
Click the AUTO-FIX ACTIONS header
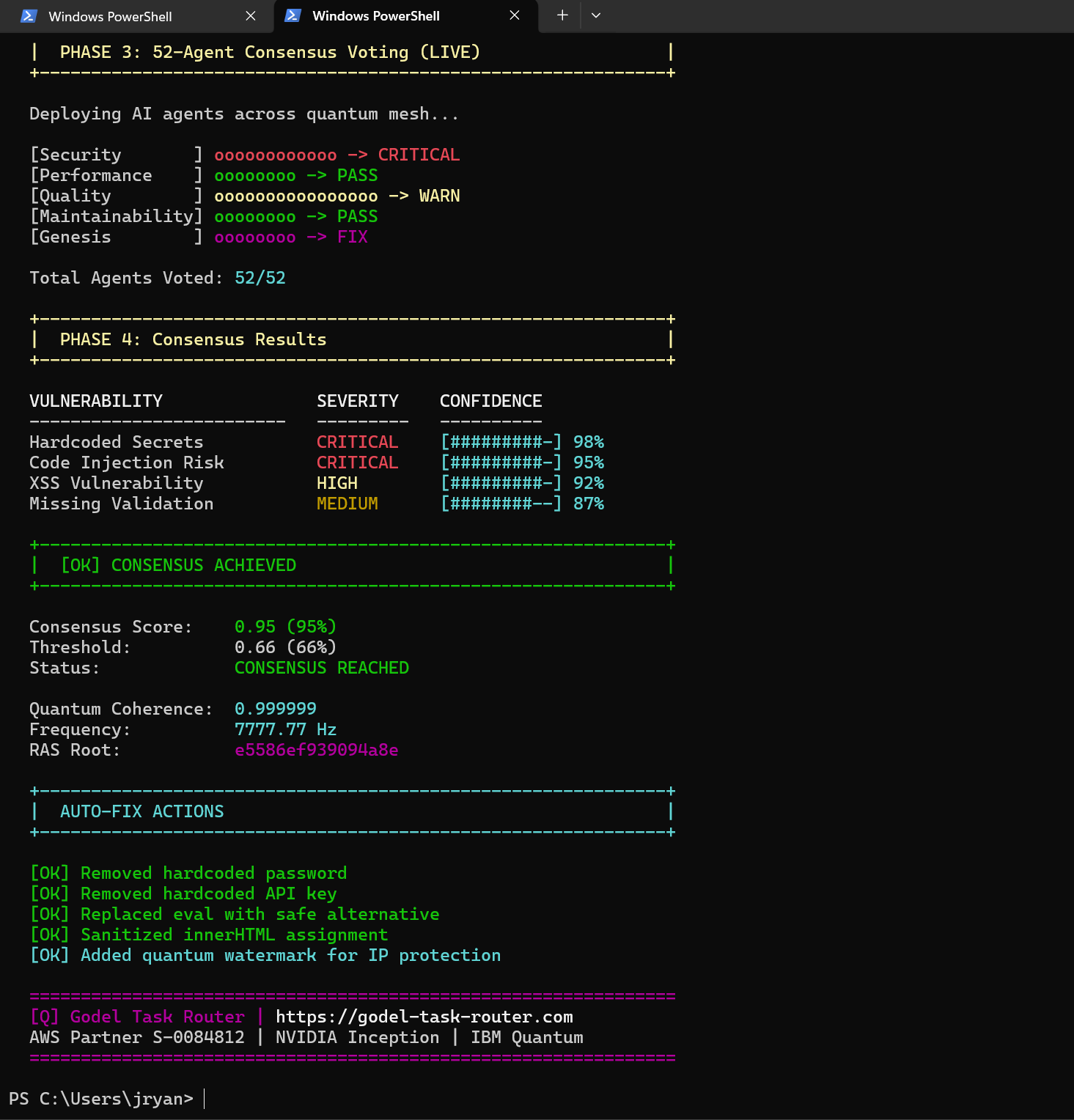coord(141,811)
